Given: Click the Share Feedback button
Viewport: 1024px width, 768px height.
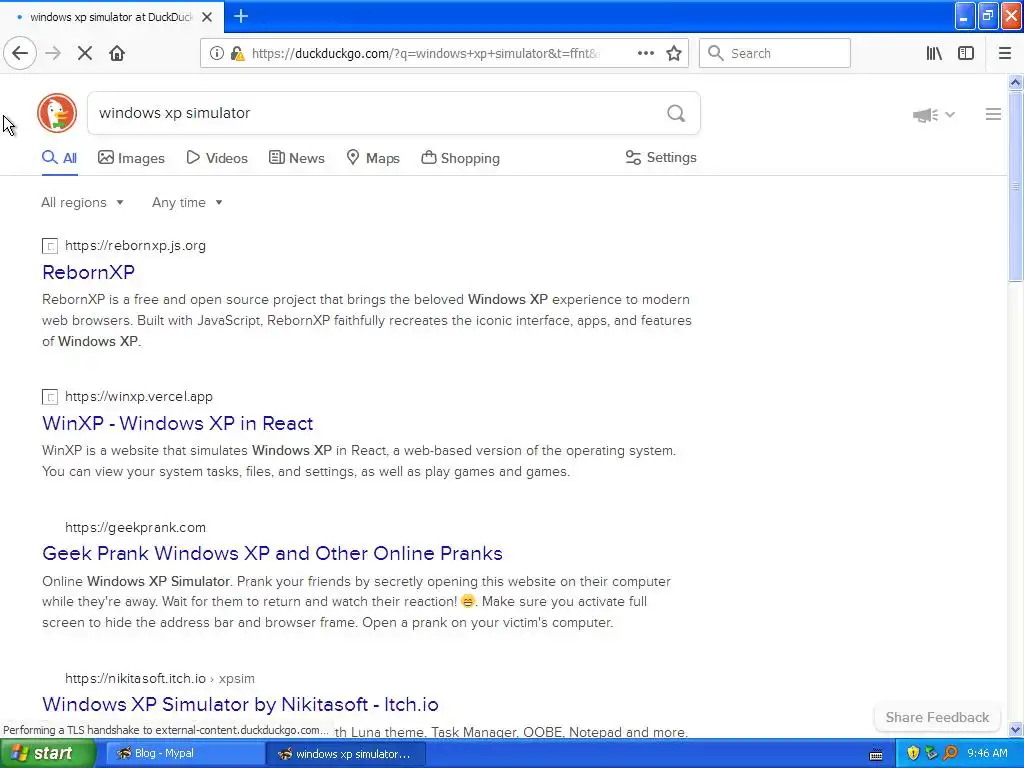Looking at the screenshot, I should click(x=937, y=717).
